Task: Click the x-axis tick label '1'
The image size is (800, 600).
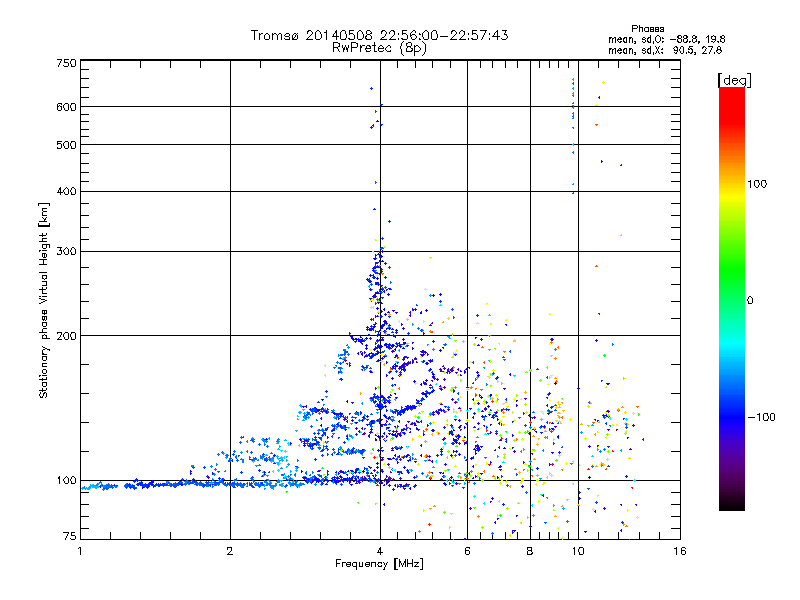Action: tap(80, 551)
